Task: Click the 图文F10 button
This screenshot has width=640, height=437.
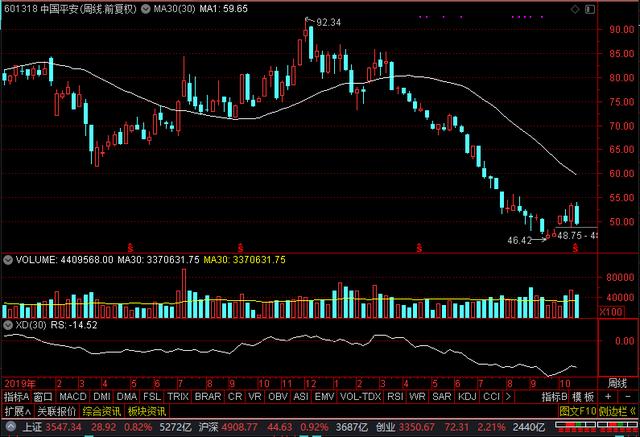Action: [576, 410]
